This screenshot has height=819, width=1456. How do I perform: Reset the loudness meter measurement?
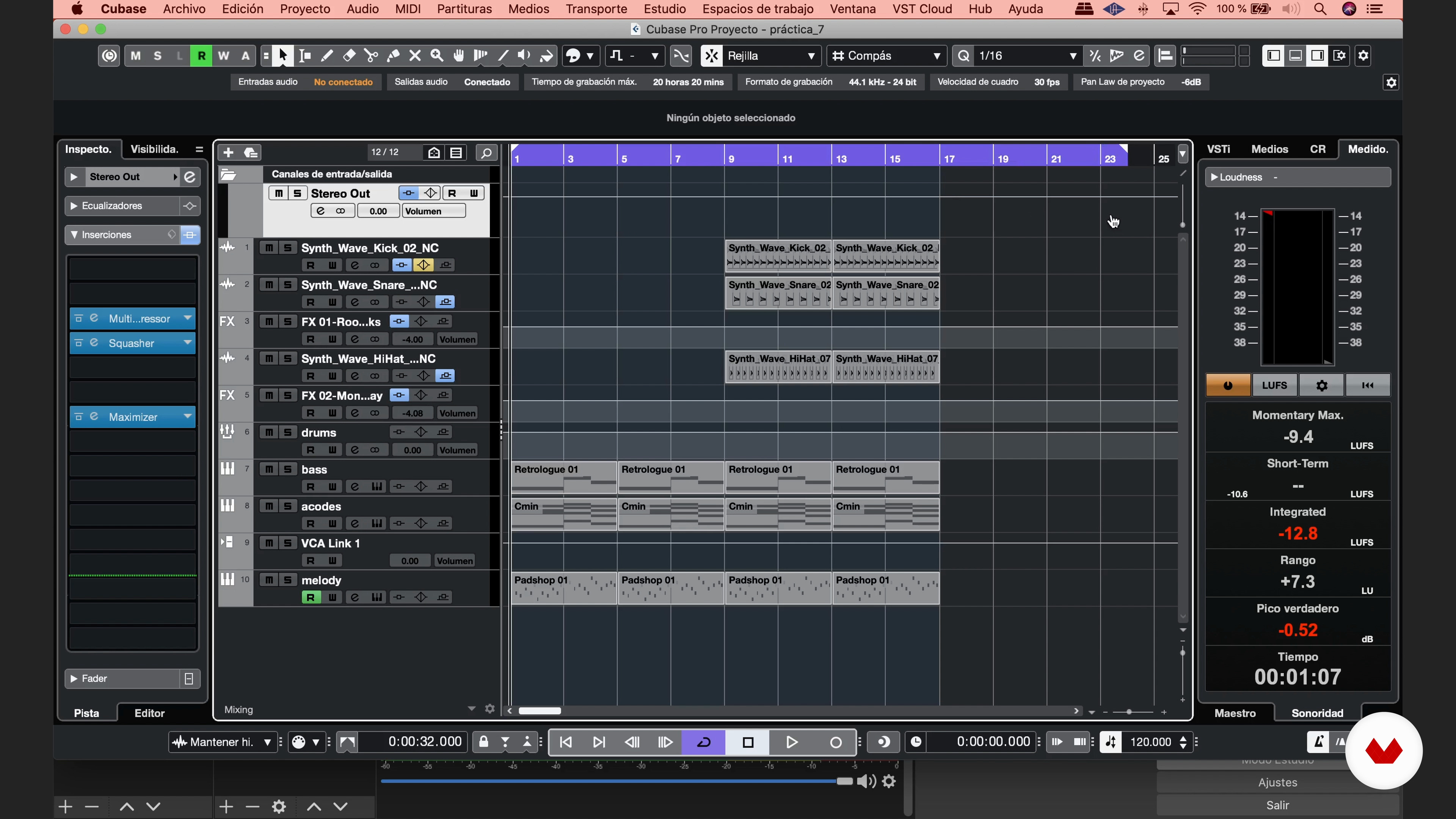pyautogui.click(x=1367, y=386)
